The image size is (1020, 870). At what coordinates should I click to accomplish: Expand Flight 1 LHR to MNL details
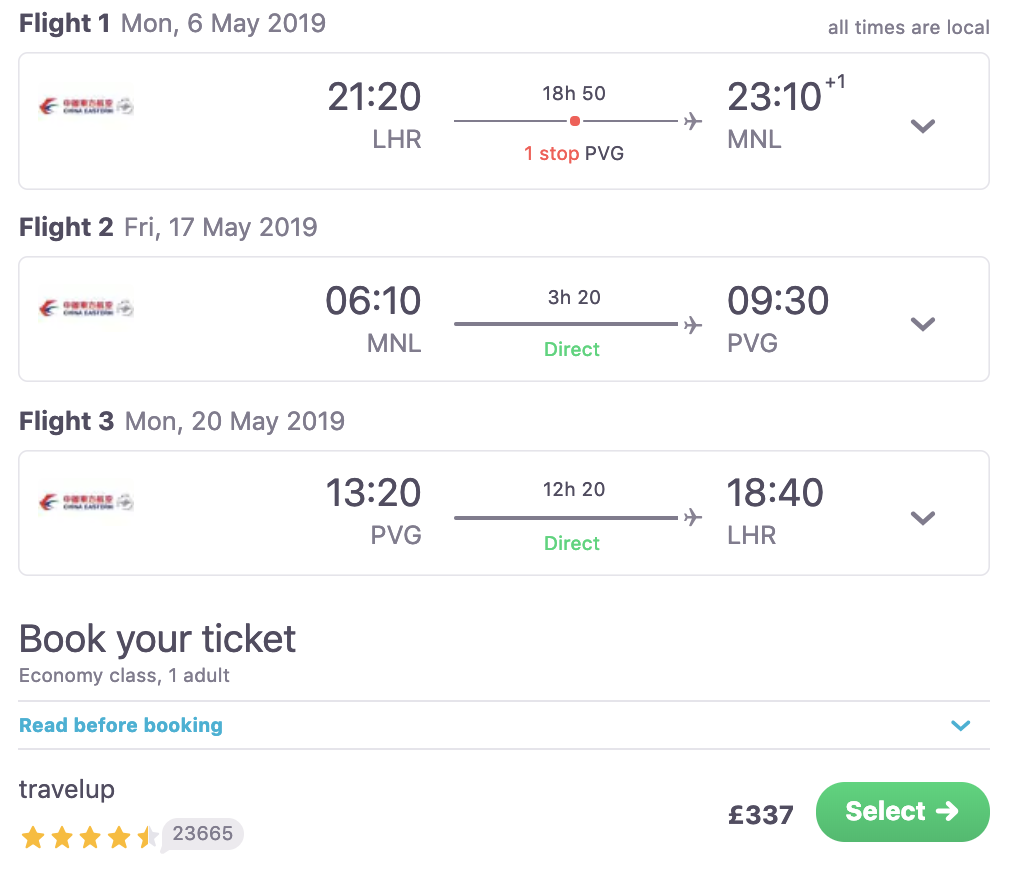coord(923,126)
